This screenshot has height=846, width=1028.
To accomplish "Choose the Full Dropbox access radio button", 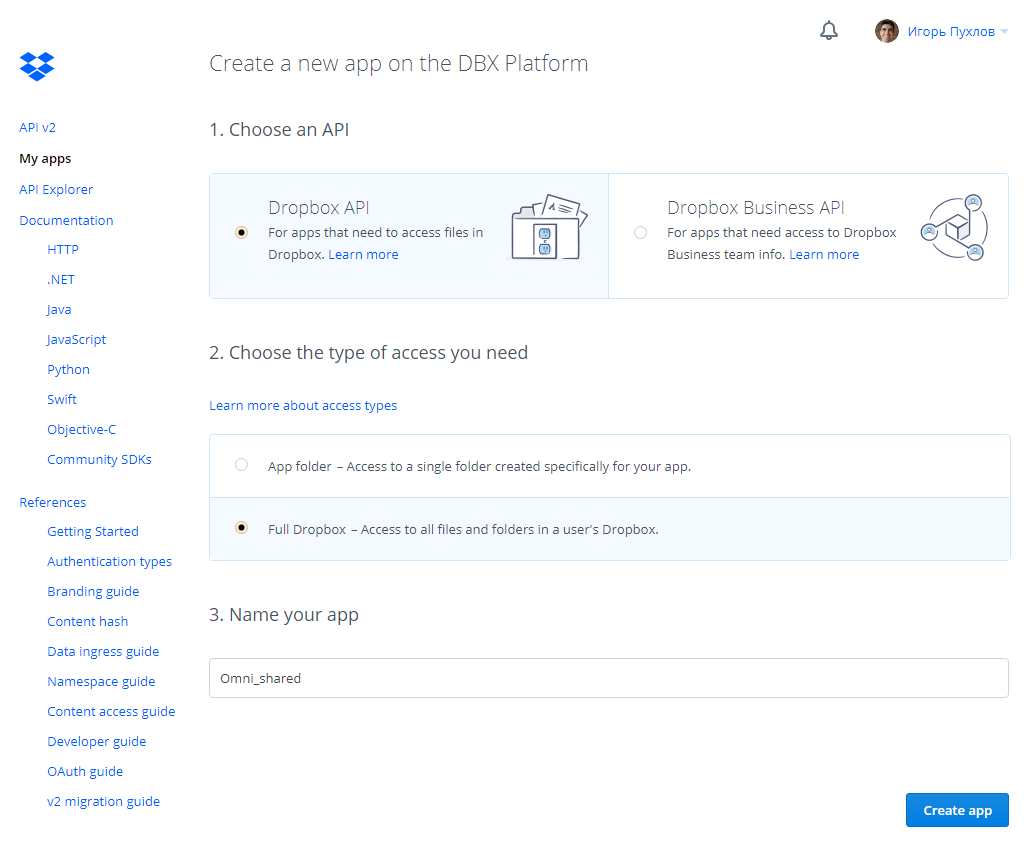I will 241,528.
